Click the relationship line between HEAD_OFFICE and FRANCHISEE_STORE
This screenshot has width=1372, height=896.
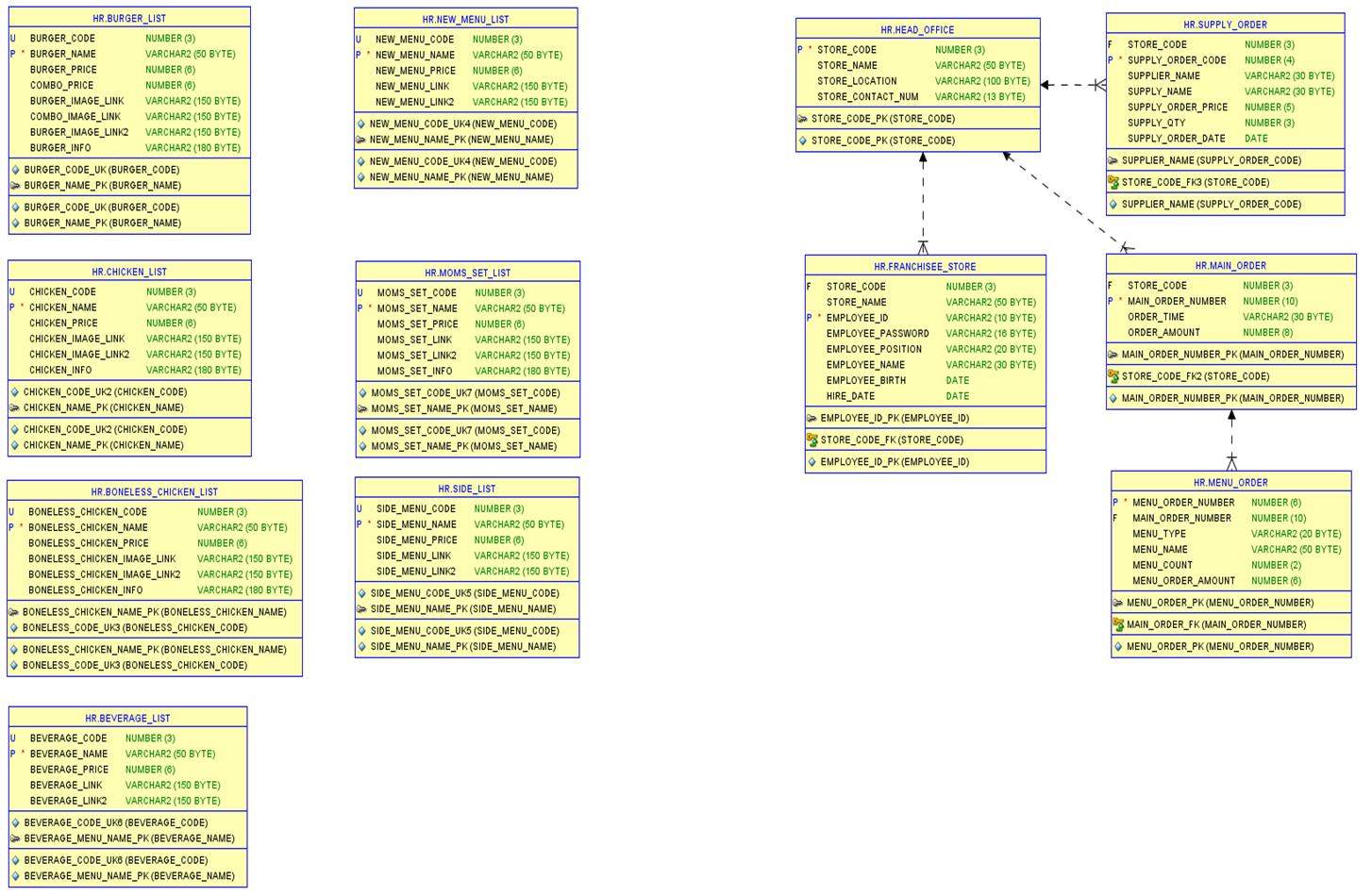coord(922,203)
